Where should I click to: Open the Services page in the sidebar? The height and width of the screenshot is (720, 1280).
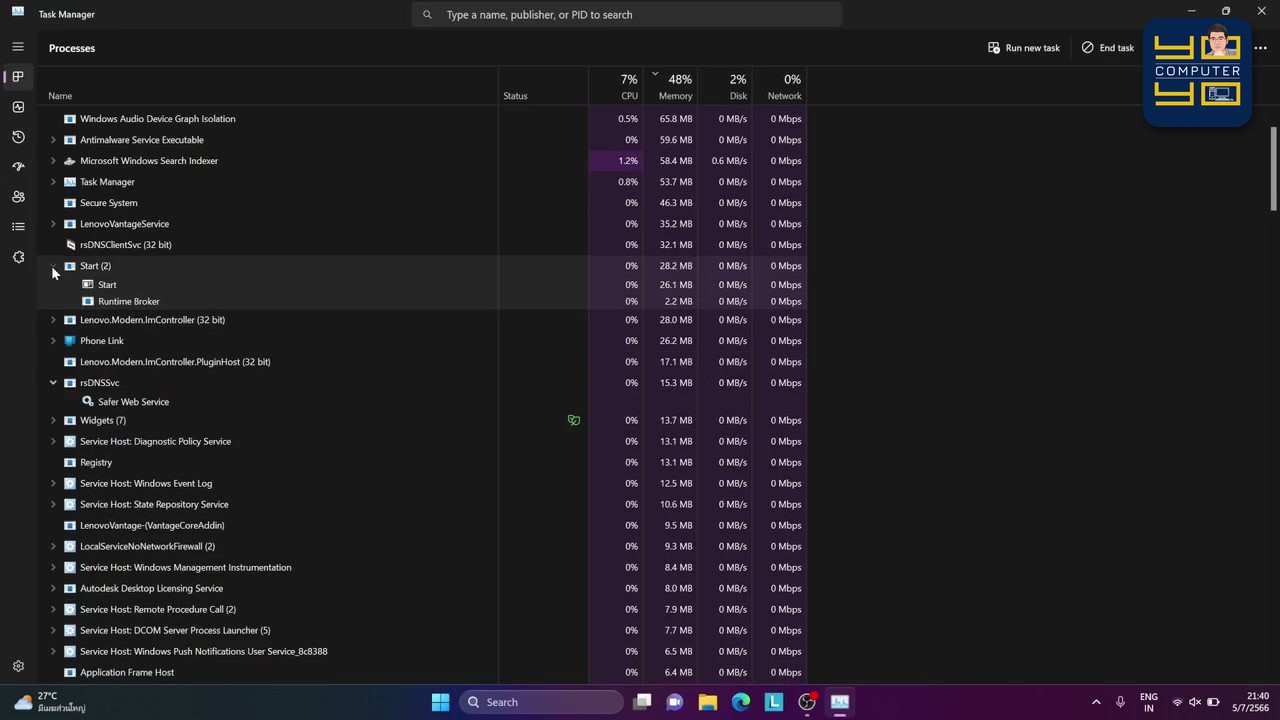(x=18, y=257)
